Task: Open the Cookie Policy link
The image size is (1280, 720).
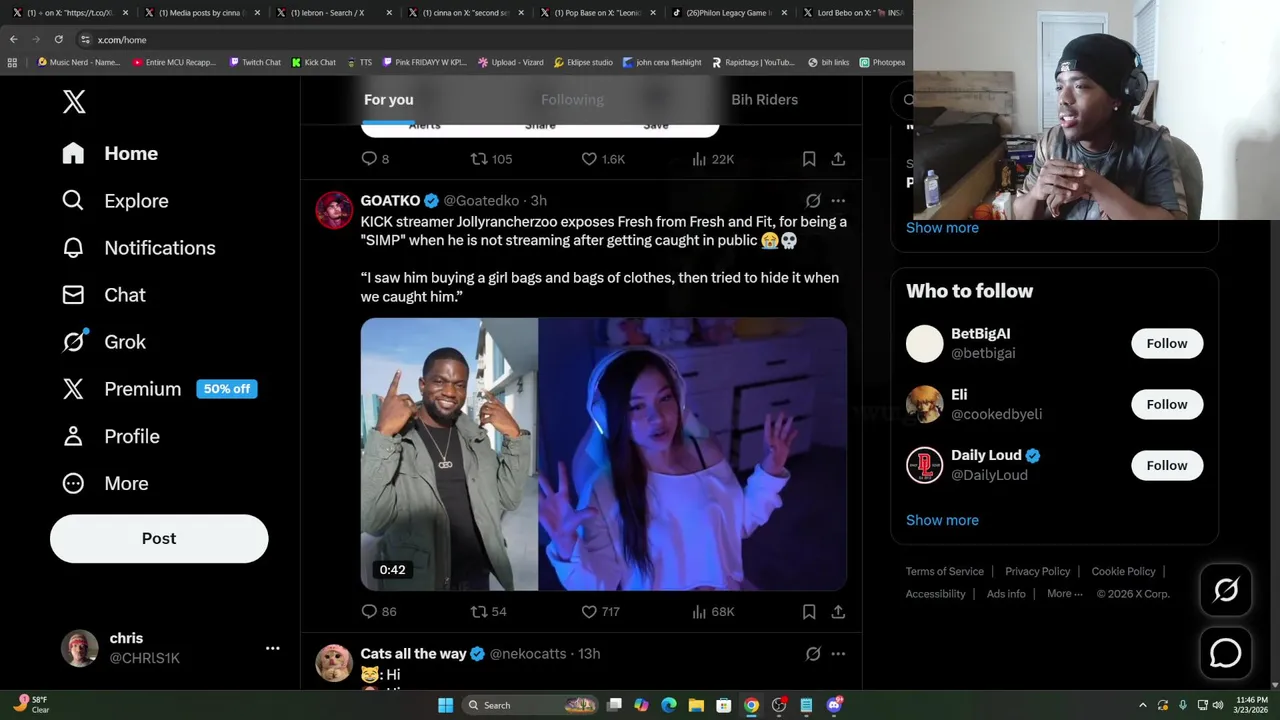Action: coord(1123,571)
